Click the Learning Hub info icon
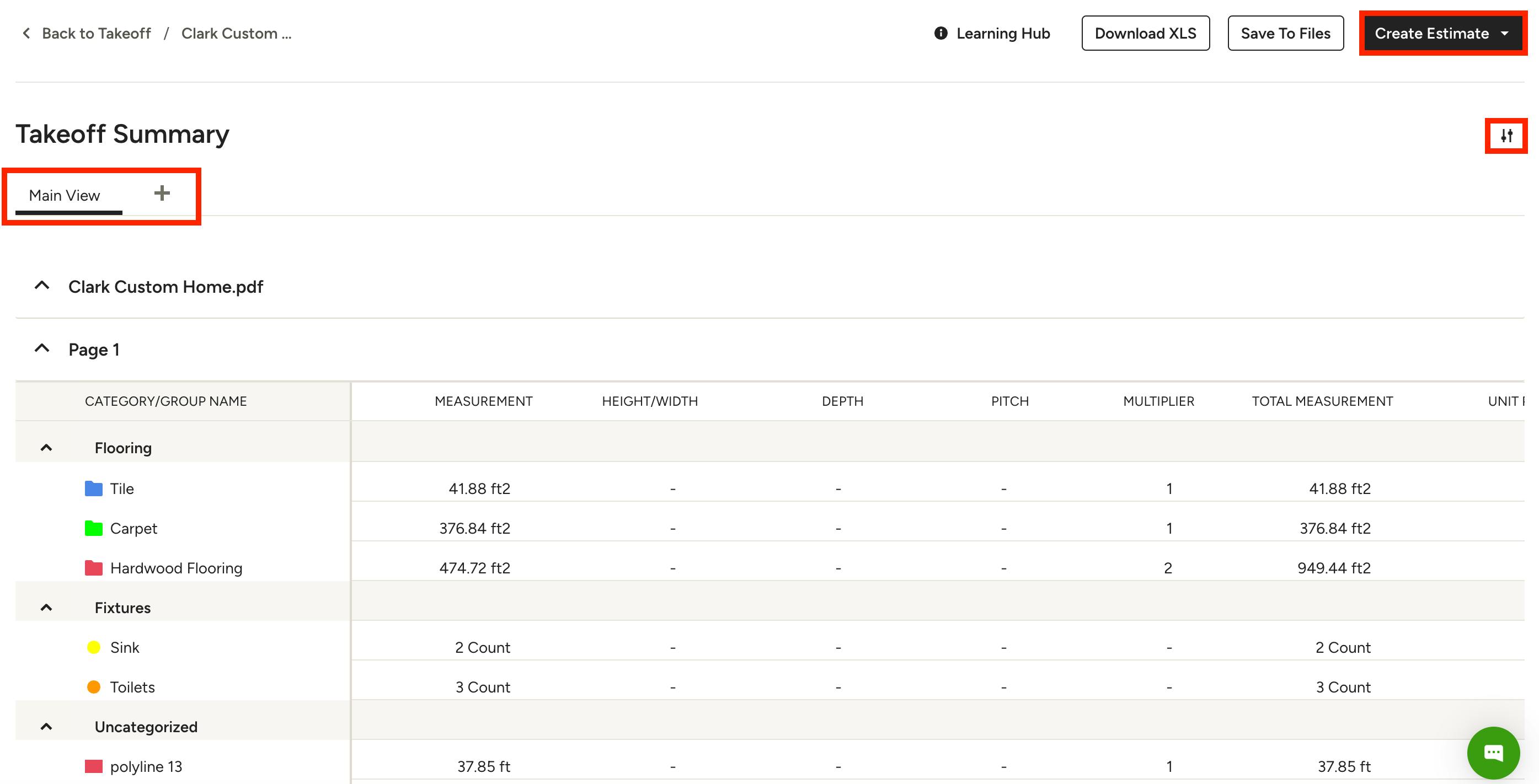The width and height of the screenshot is (1539, 784). [x=940, y=34]
